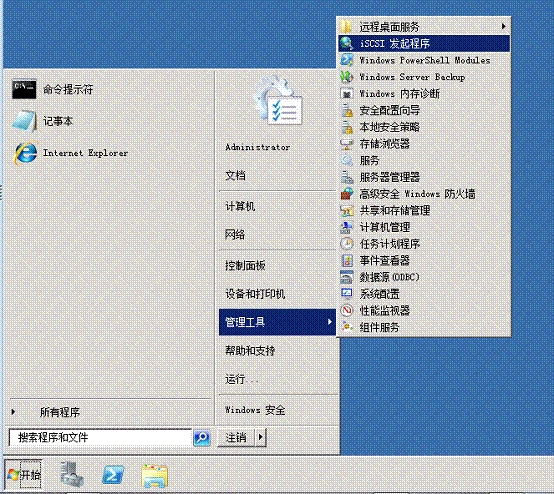The width and height of the screenshot is (554, 494).
Task: Click the Windows 内存诊断 chip icon
Action: tap(347, 94)
